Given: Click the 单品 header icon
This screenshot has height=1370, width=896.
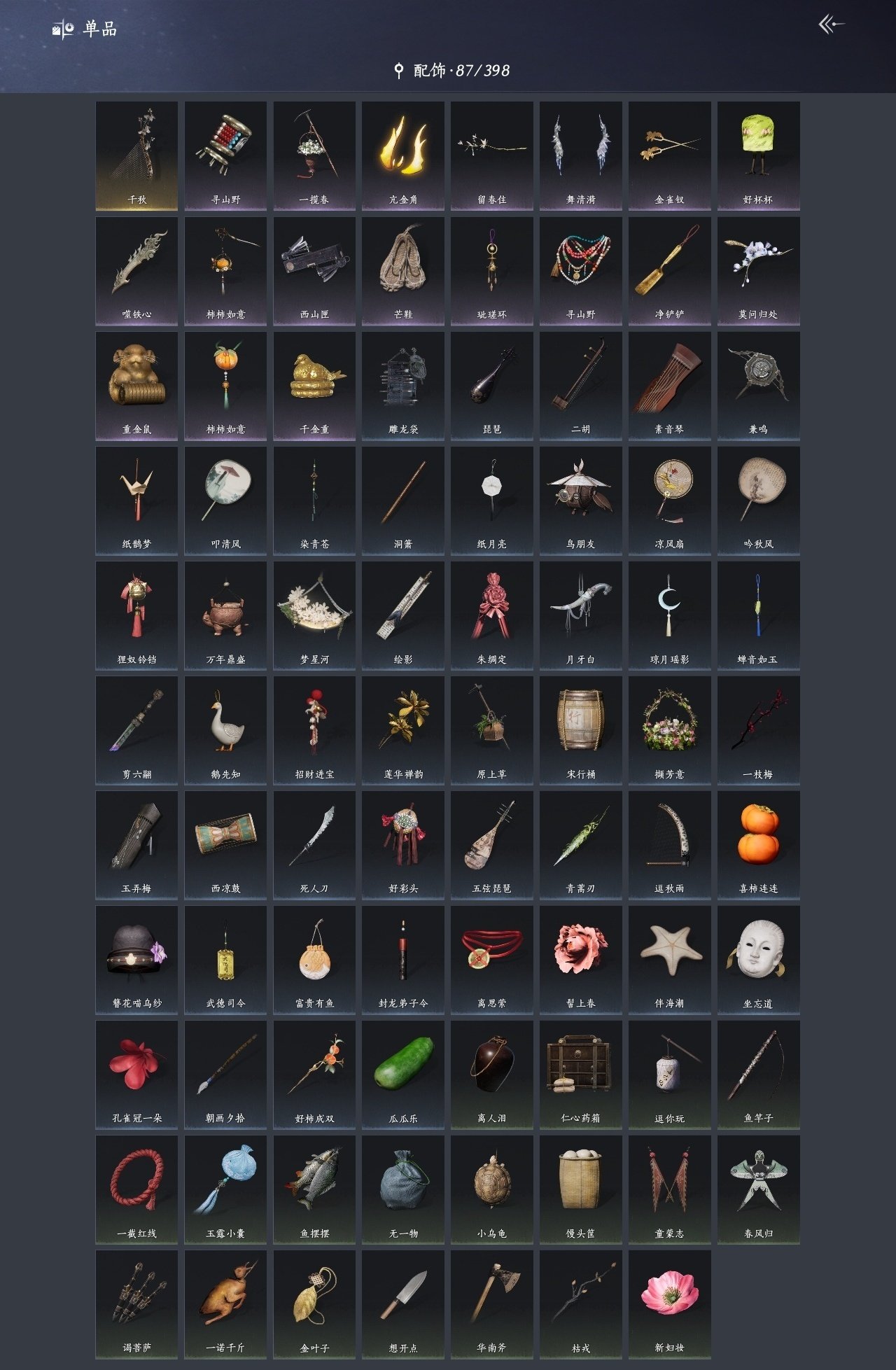Looking at the screenshot, I should 63,29.
